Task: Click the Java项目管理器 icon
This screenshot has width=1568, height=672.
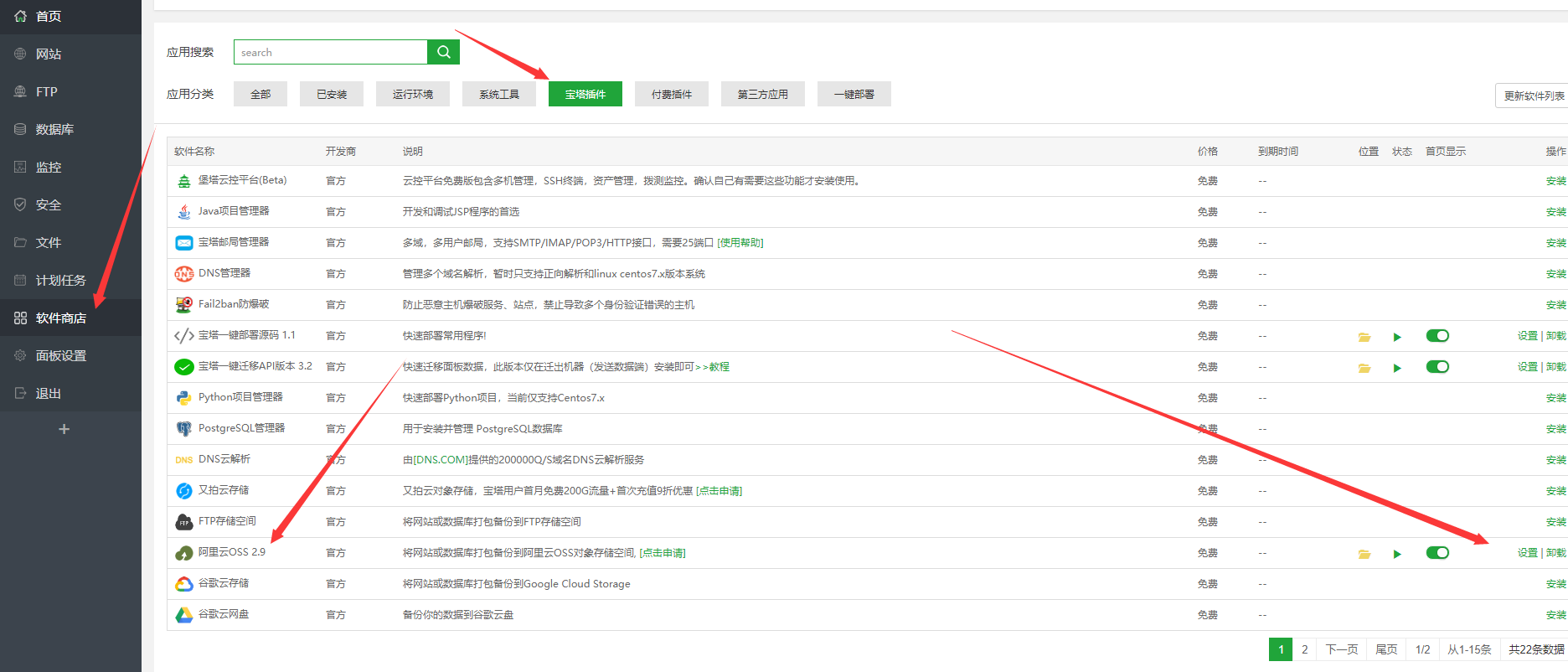Action: click(x=183, y=212)
